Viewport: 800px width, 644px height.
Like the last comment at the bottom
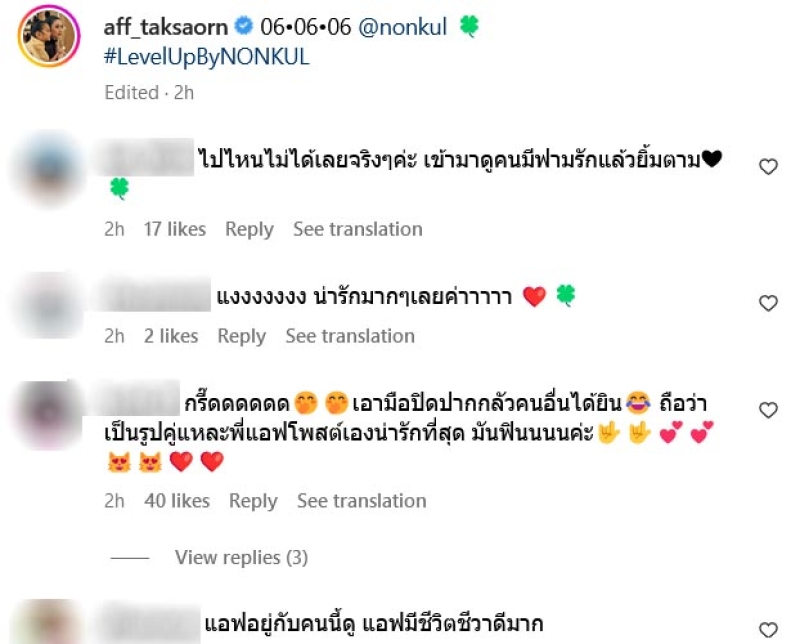pos(768,630)
